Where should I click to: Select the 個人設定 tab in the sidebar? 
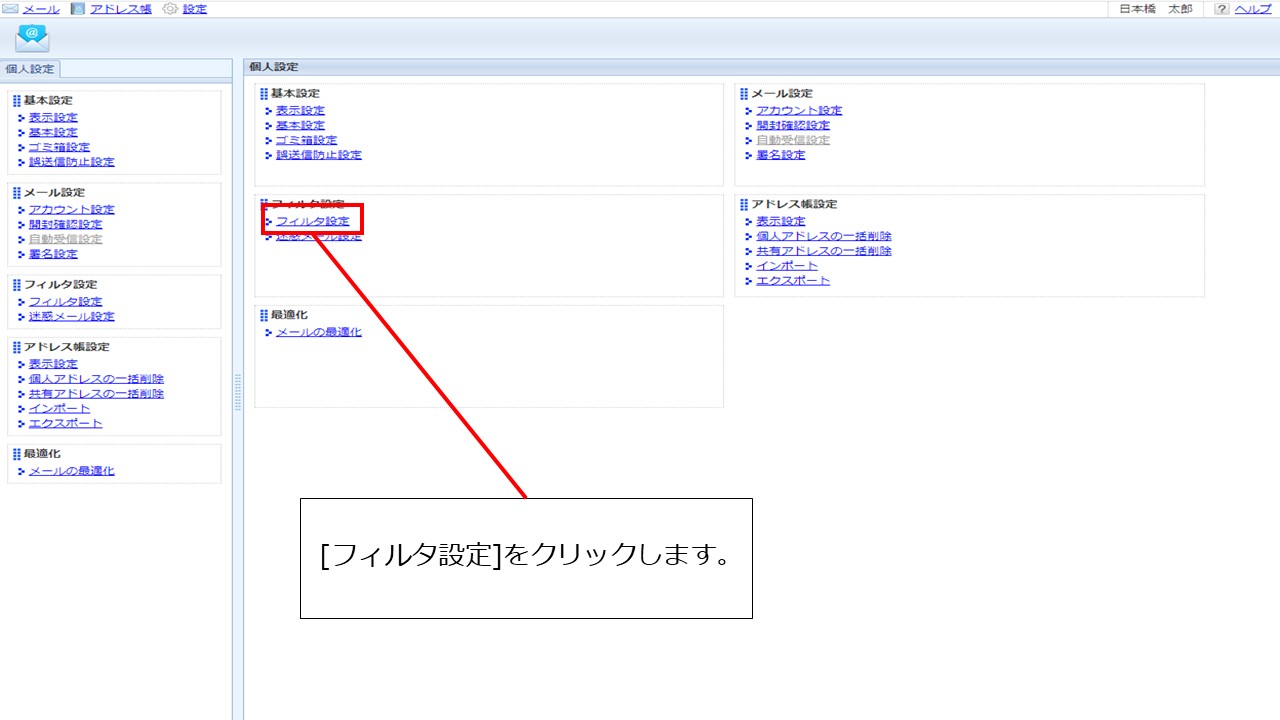(x=31, y=69)
